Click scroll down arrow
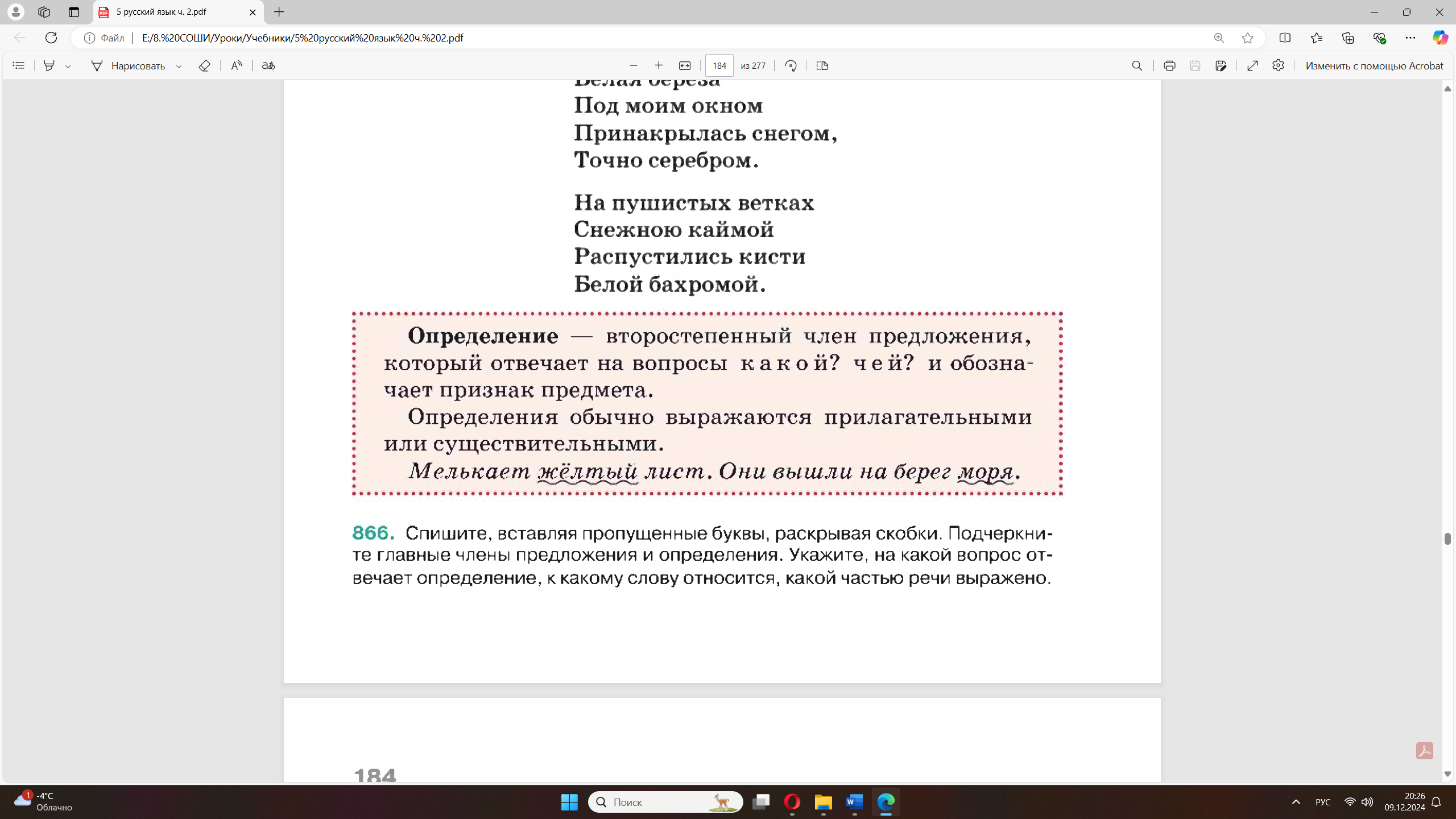This screenshot has width=1456, height=819. pyautogui.click(x=1447, y=774)
